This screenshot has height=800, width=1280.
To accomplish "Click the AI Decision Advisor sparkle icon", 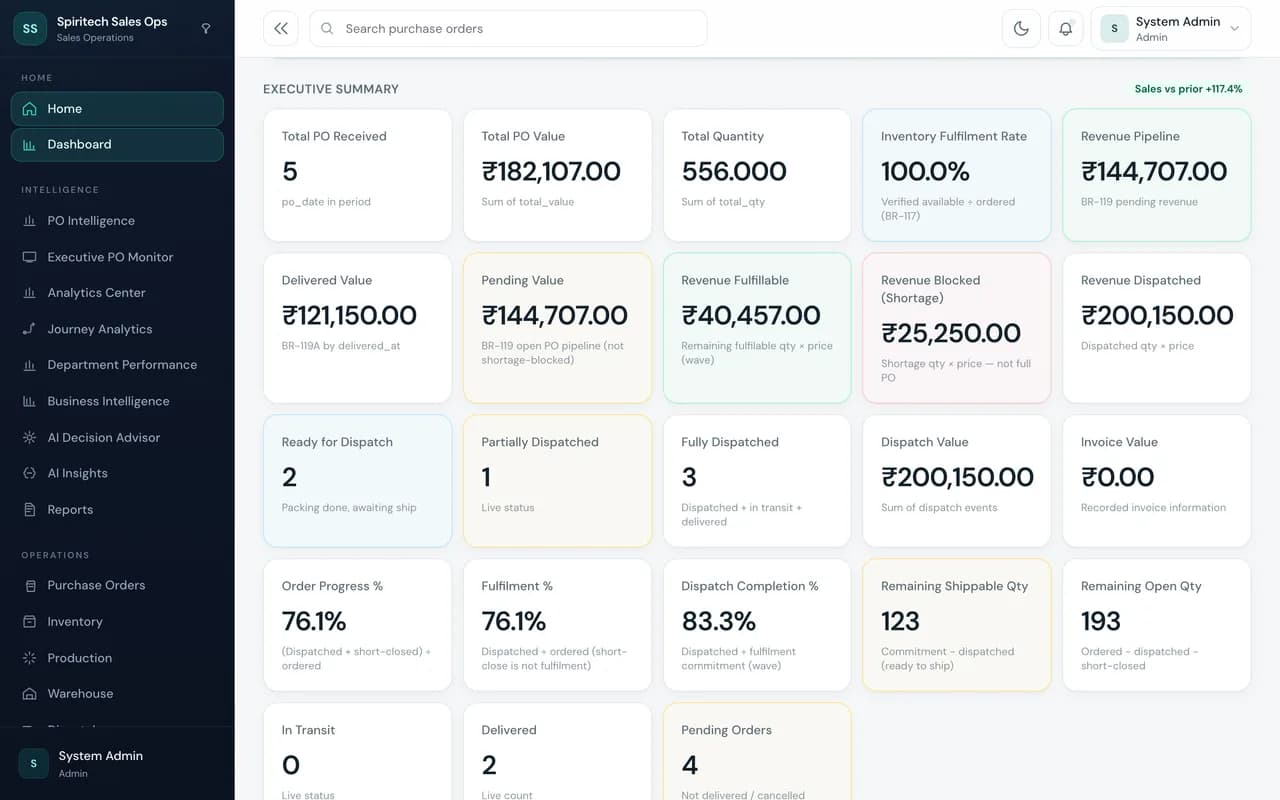I will coord(29,437).
